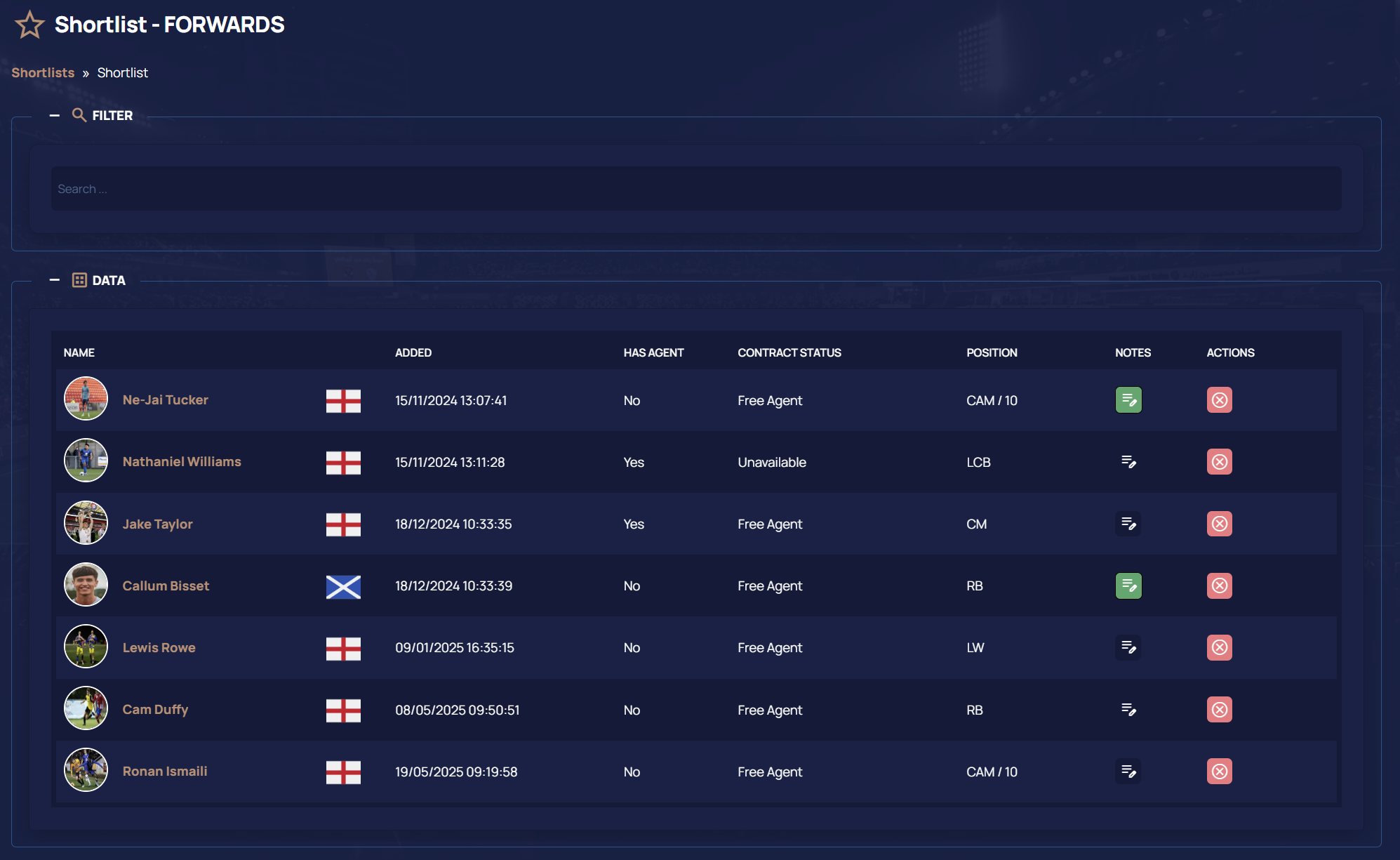Viewport: 1400px width, 860px height.
Task: Open Ronan Ismaili's player profile
Action: click(164, 771)
